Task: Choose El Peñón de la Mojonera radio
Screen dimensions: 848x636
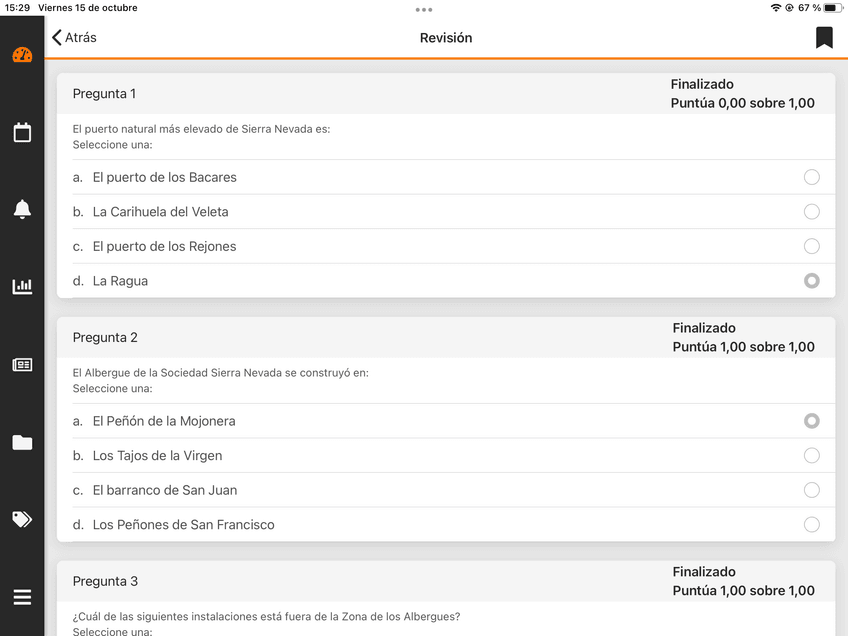Action: click(811, 421)
